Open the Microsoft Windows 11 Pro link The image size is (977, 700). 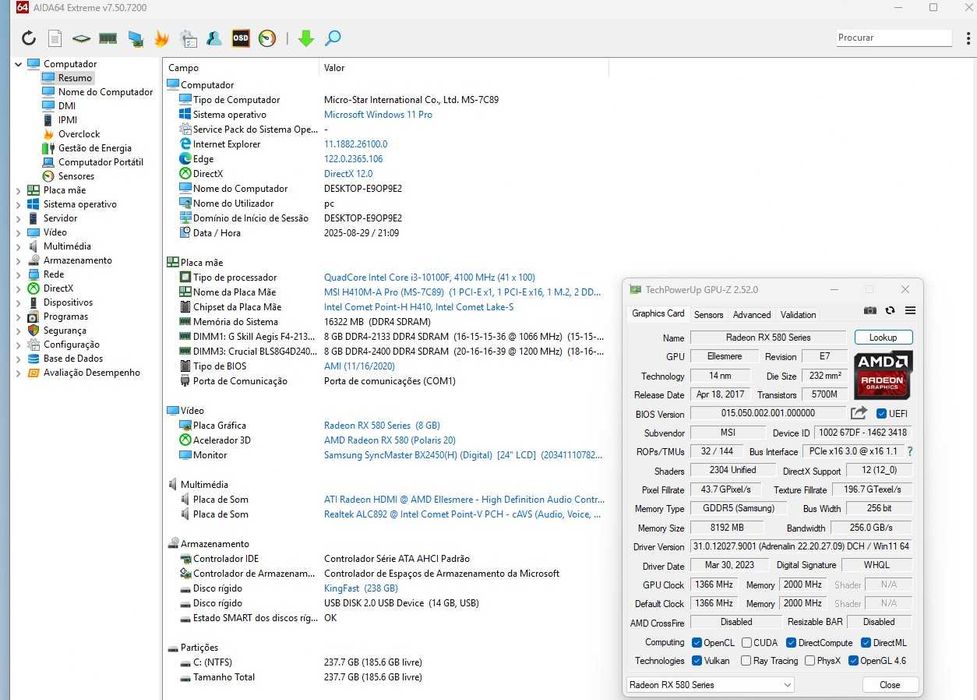378,115
